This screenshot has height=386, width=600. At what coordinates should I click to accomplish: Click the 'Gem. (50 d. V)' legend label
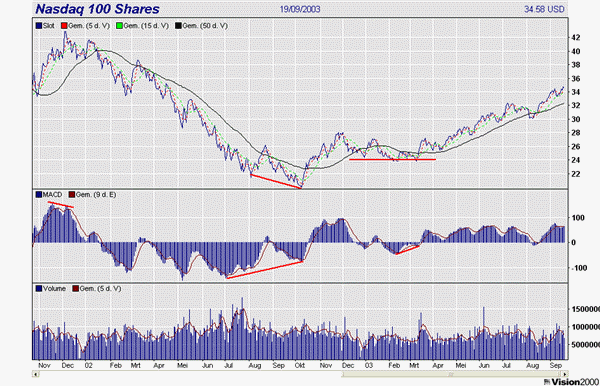point(205,26)
